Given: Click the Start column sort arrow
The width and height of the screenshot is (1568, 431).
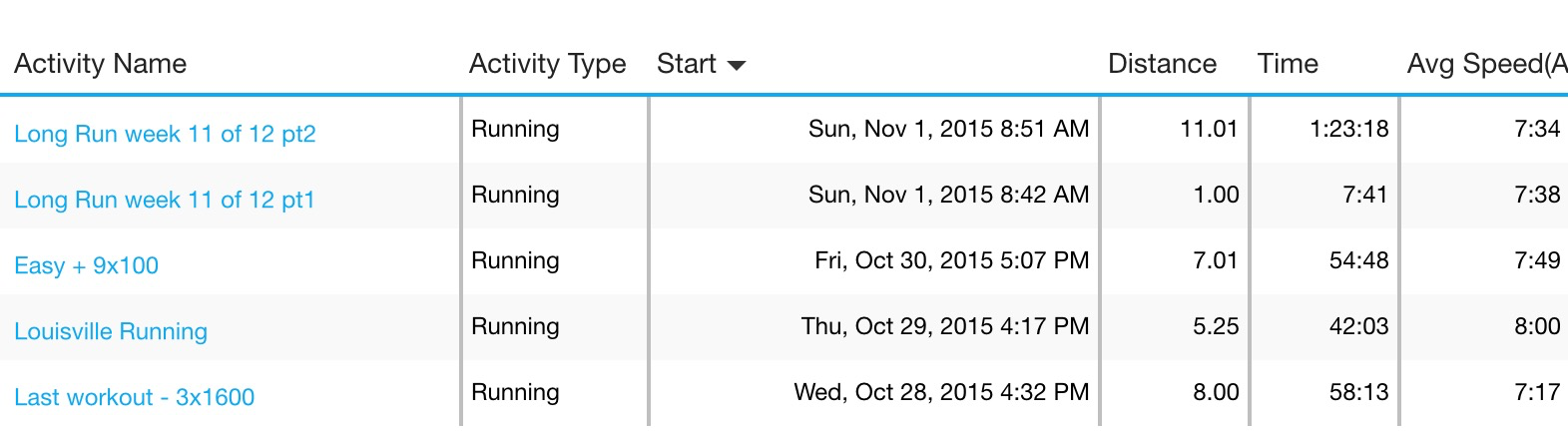Looking at the screenshot, I should (737, 66).
